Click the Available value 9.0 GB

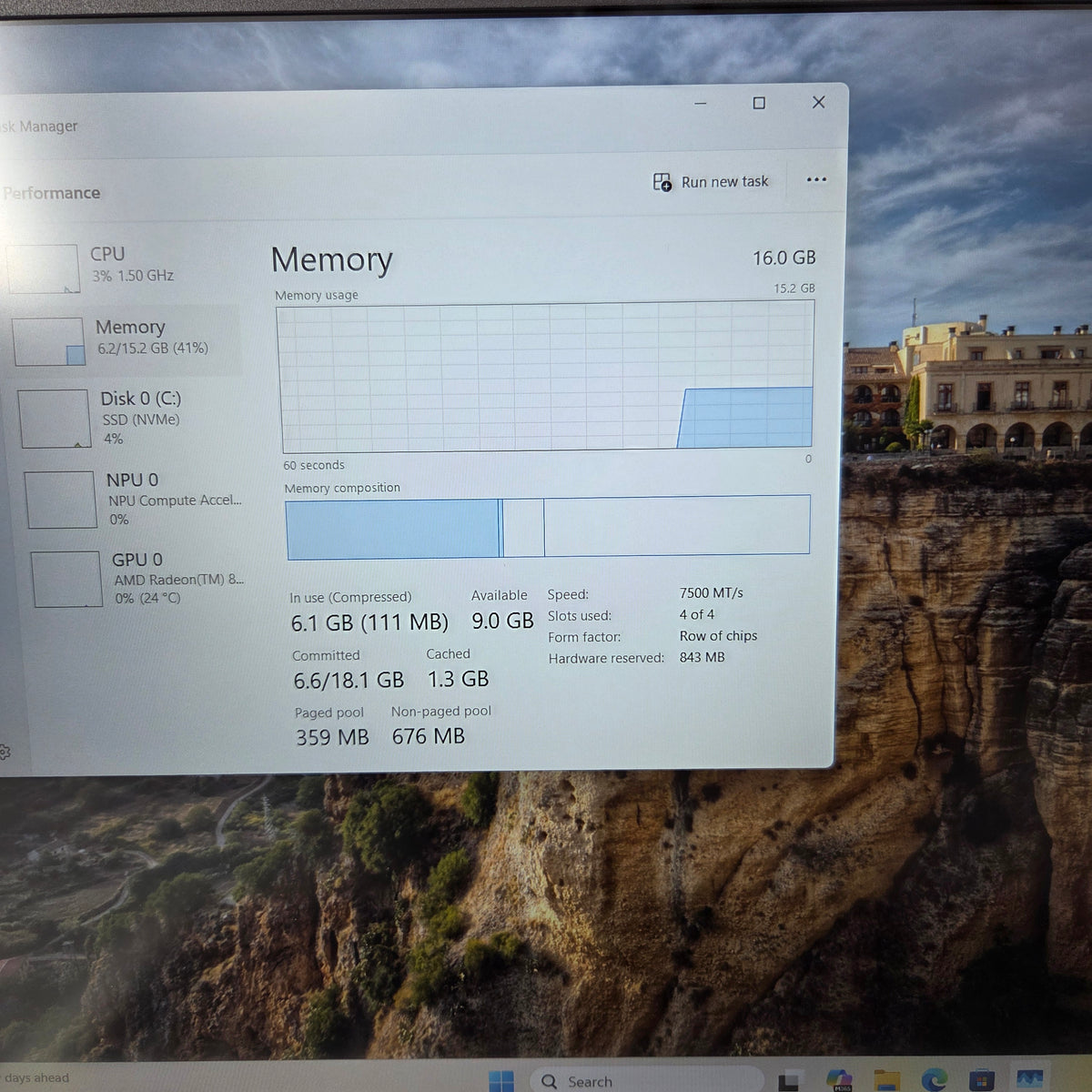click(x=502, y=621)
